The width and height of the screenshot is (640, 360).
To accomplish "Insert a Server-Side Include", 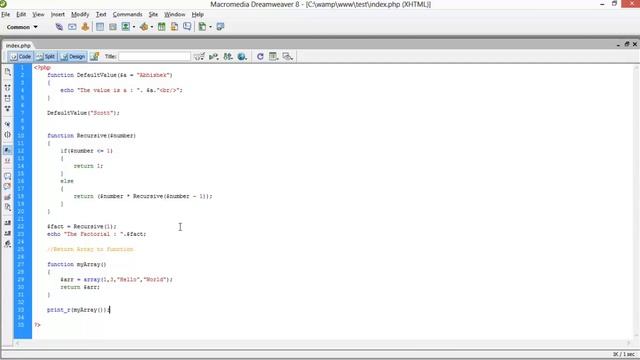I will (x=174, y=27).
